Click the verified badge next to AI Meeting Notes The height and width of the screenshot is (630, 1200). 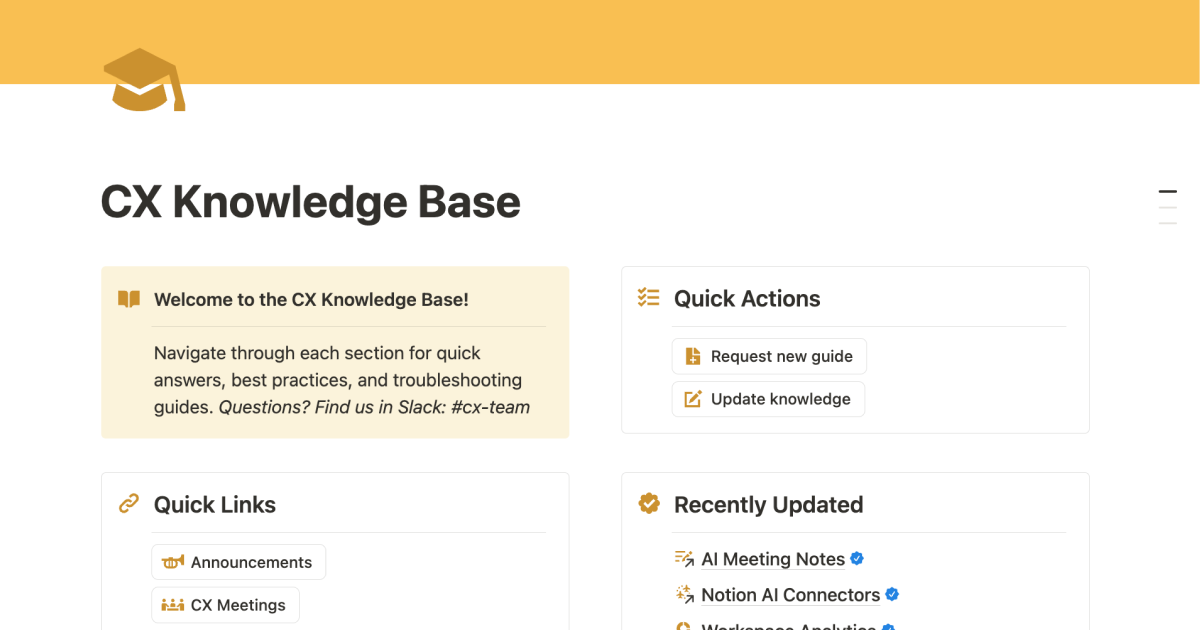click(x=857, y=559)
